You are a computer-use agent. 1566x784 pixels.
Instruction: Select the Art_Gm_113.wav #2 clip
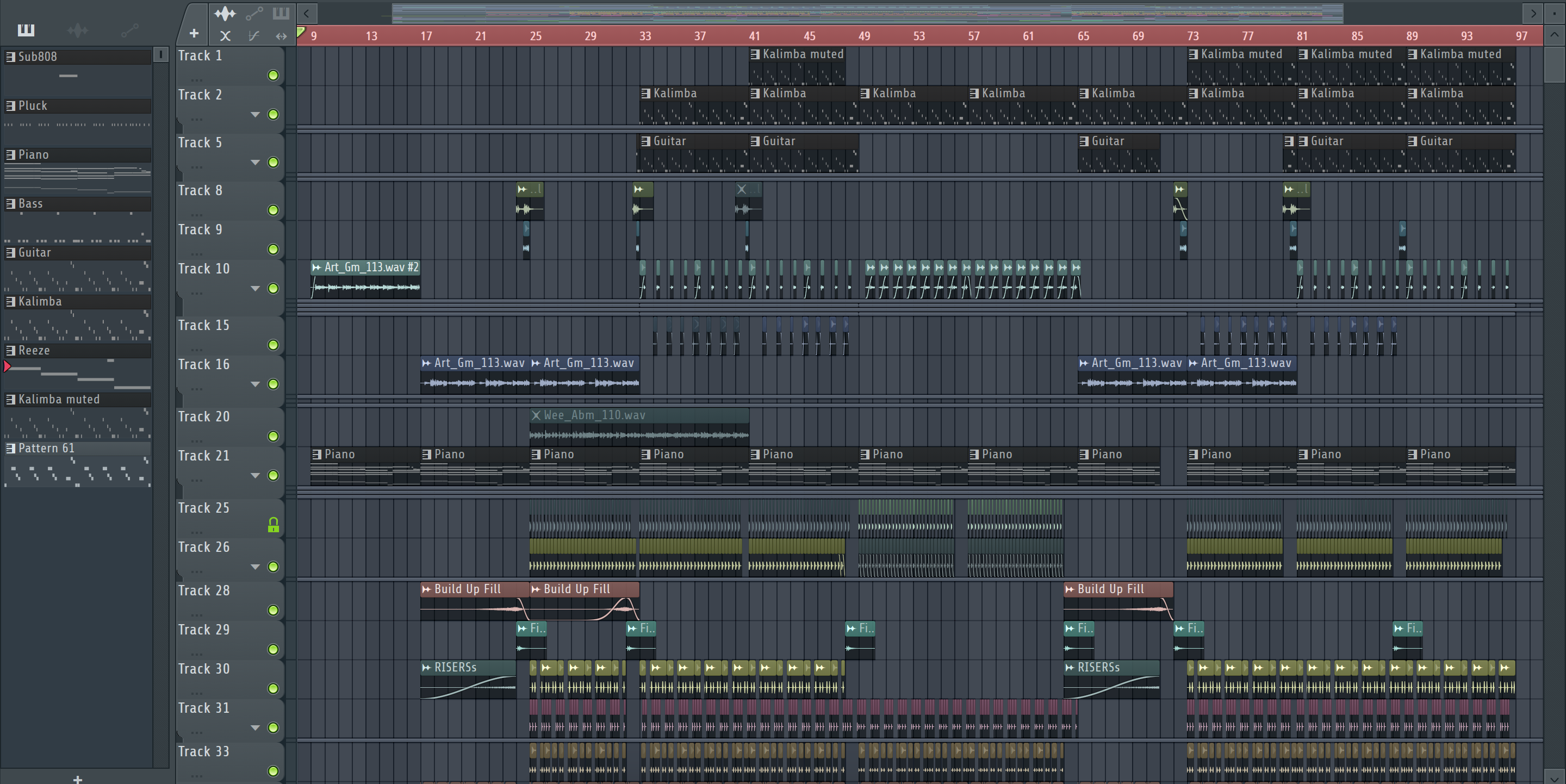[365, 279]
